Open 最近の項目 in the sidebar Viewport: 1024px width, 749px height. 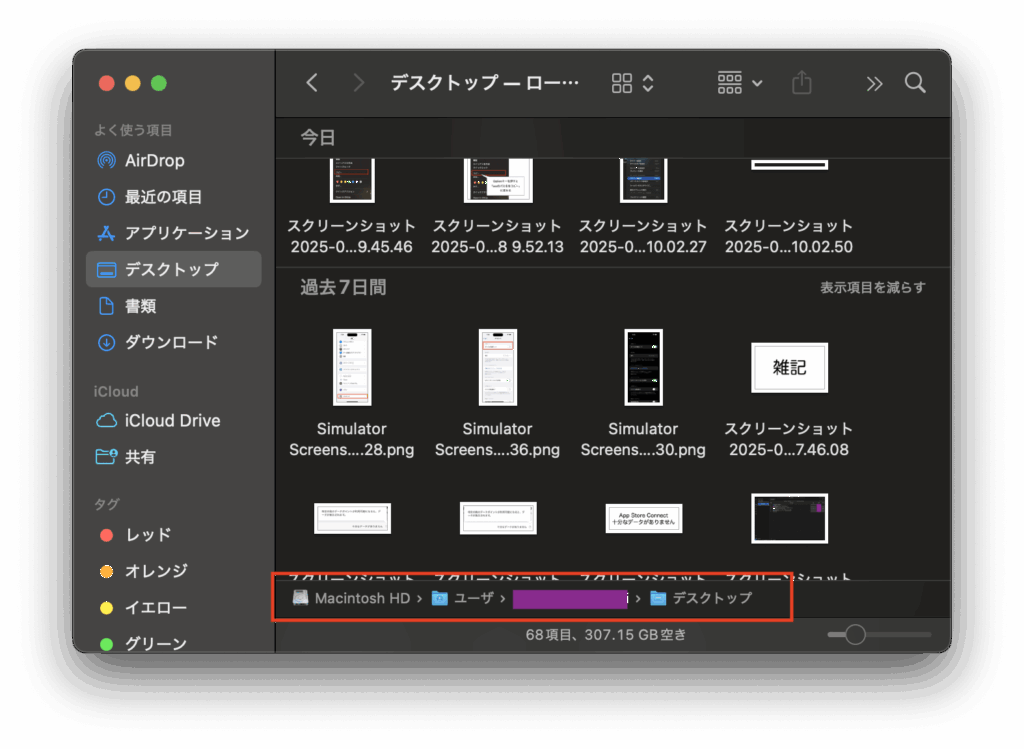point(173,197)
